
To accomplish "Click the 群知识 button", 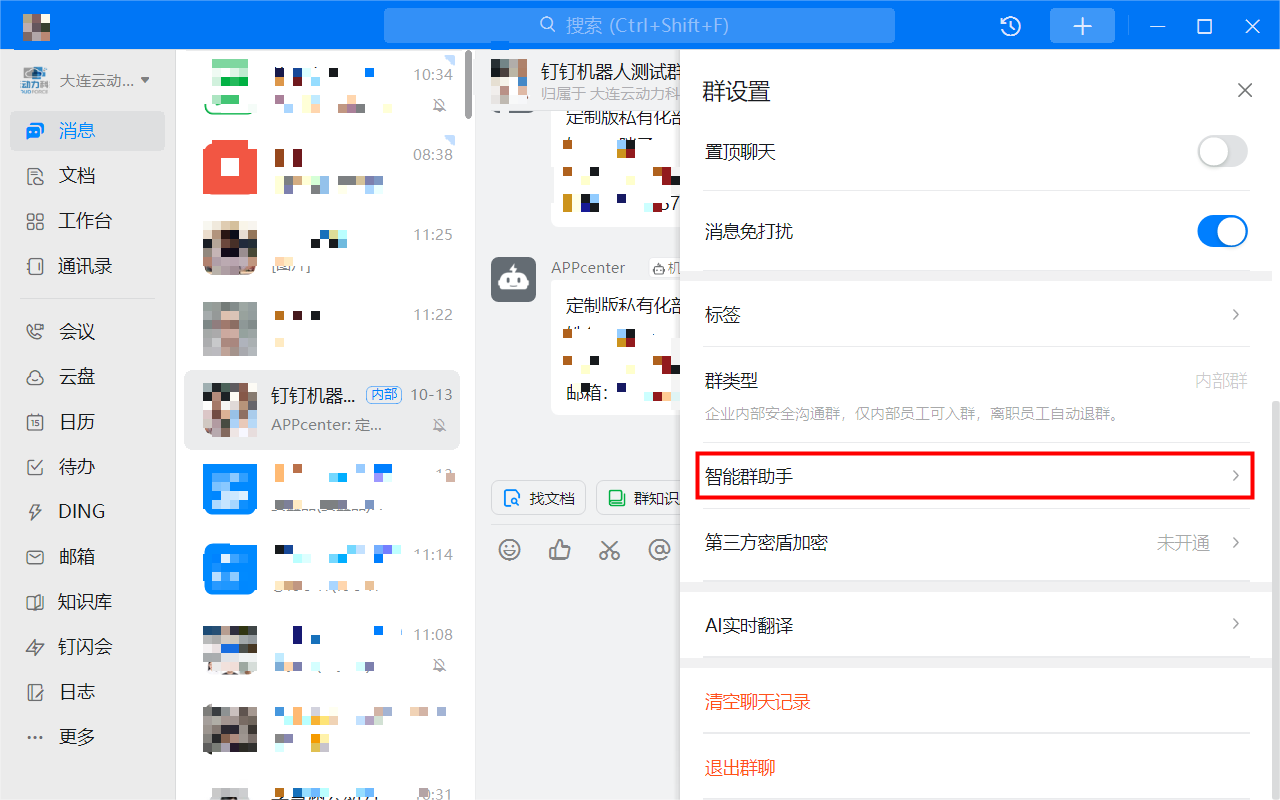I will point(639,497).
